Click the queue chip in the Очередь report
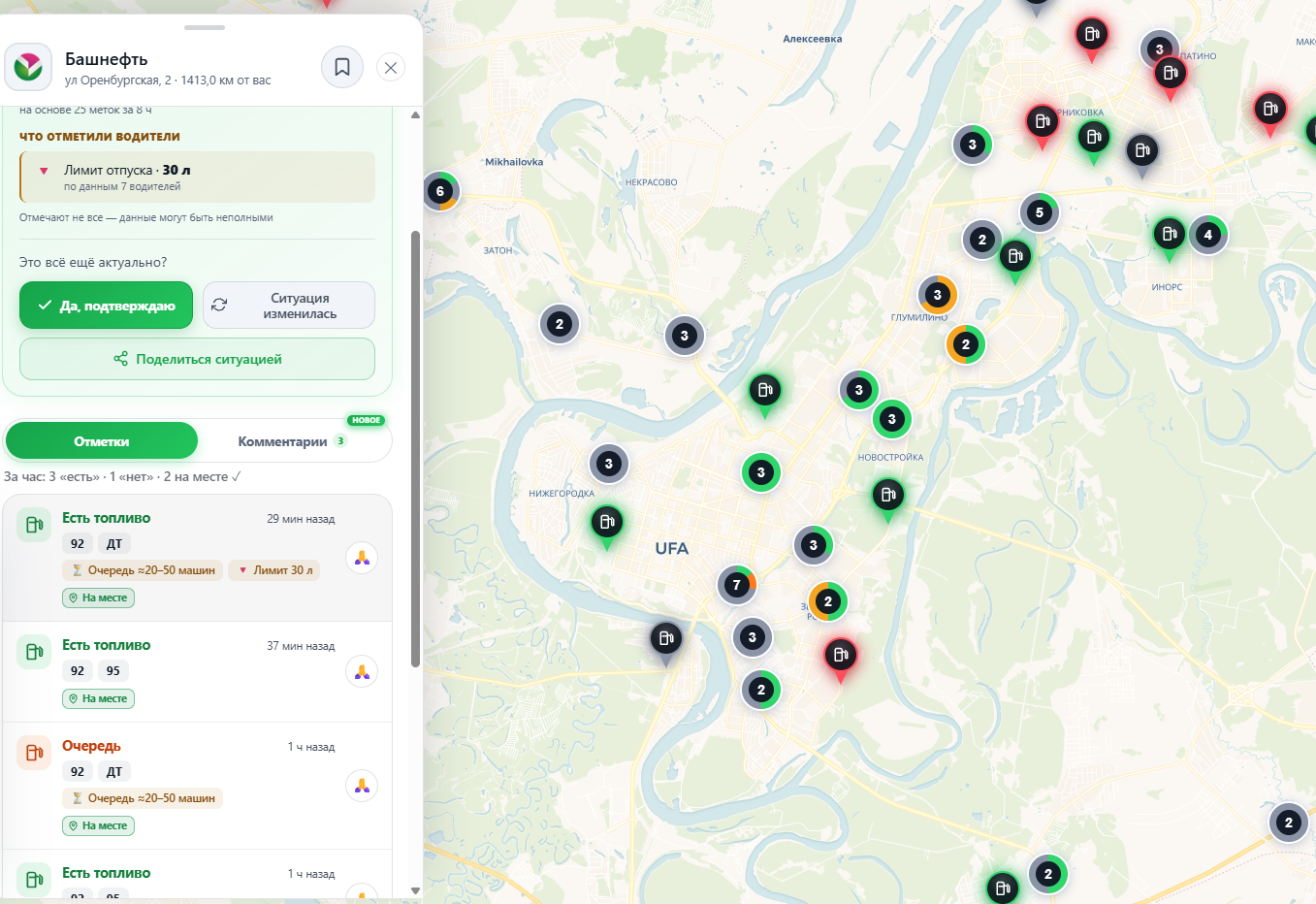Screen dimensions: 1316x904 point(143,798)
